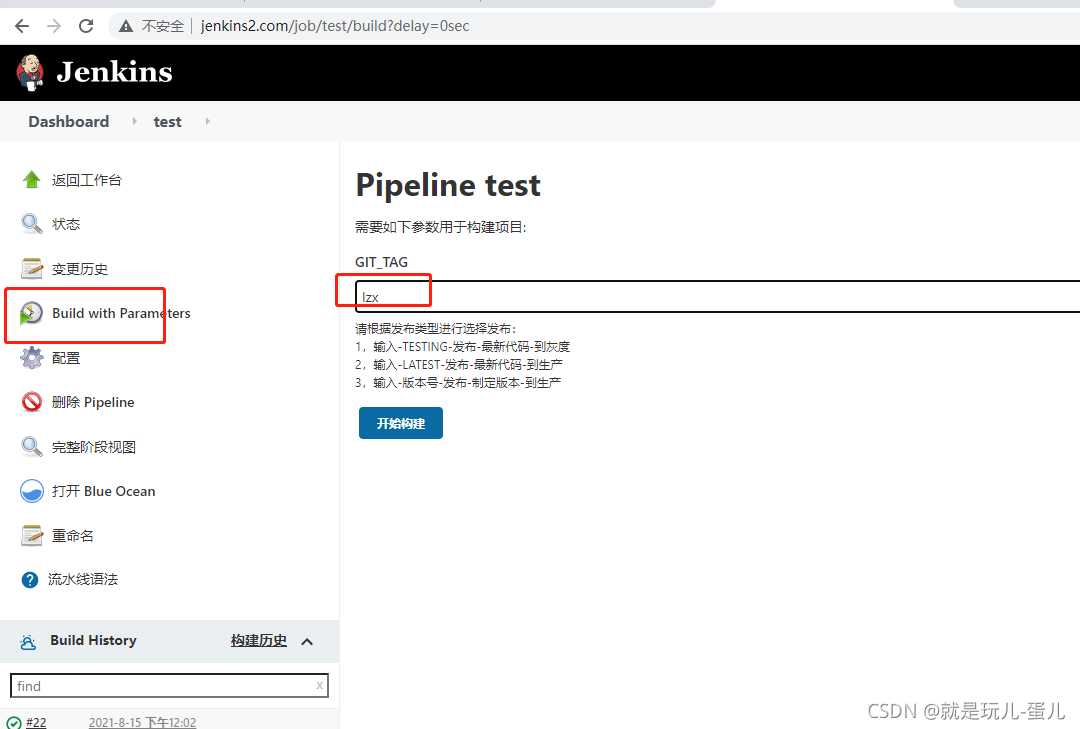Open 变更历史 changes link
Viewport: 1080px width, 729px height.
click(x=80, y=269)
